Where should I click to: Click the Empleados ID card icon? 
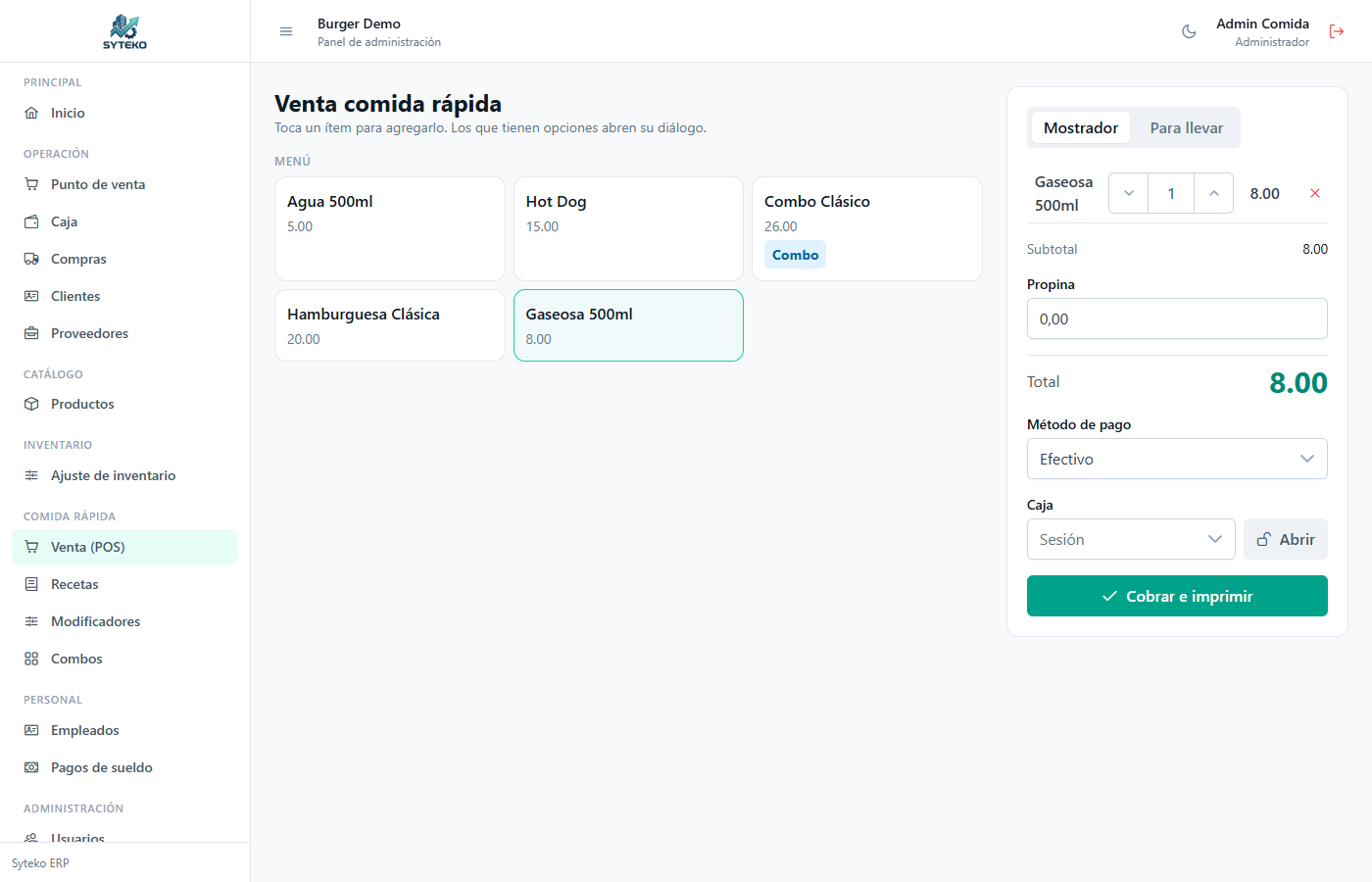point(31,730)
